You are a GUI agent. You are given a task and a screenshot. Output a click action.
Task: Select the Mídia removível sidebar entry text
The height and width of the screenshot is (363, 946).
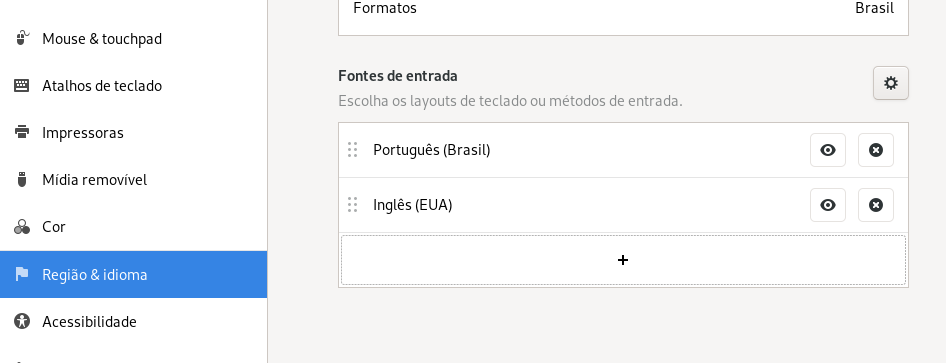click(95, 180)
